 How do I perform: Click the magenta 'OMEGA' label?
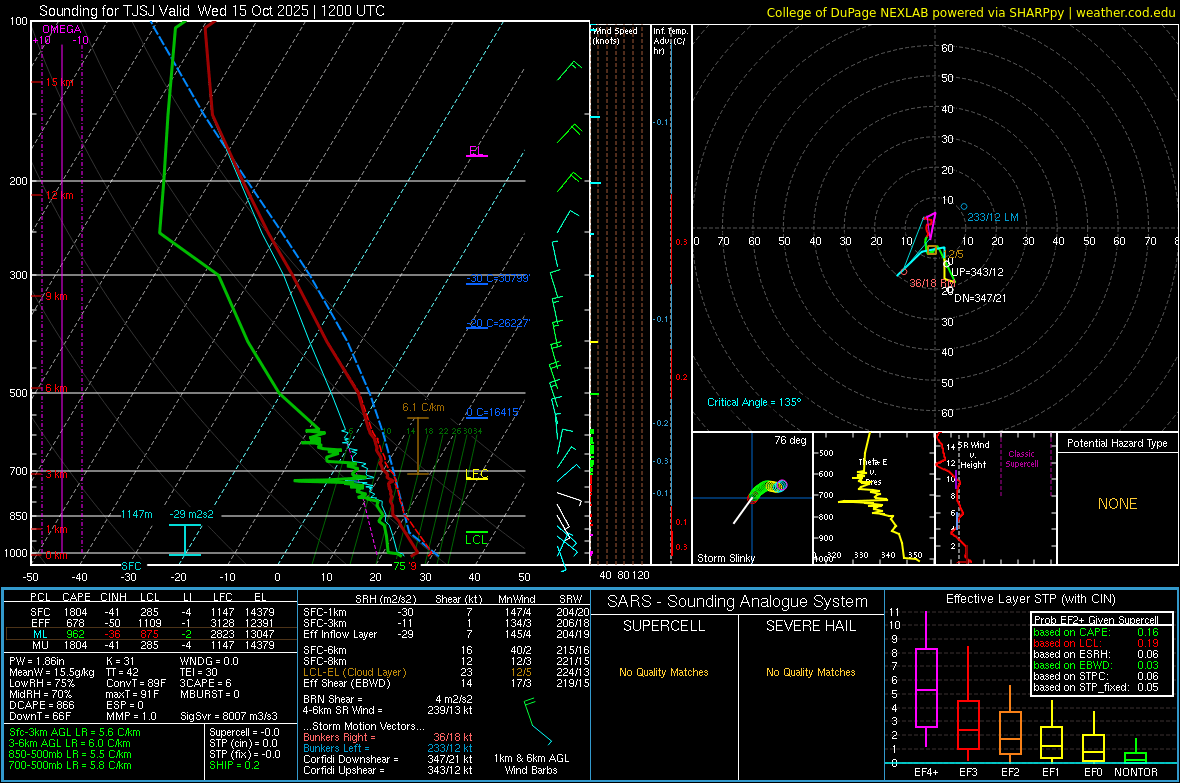click(x=62, y=29)
